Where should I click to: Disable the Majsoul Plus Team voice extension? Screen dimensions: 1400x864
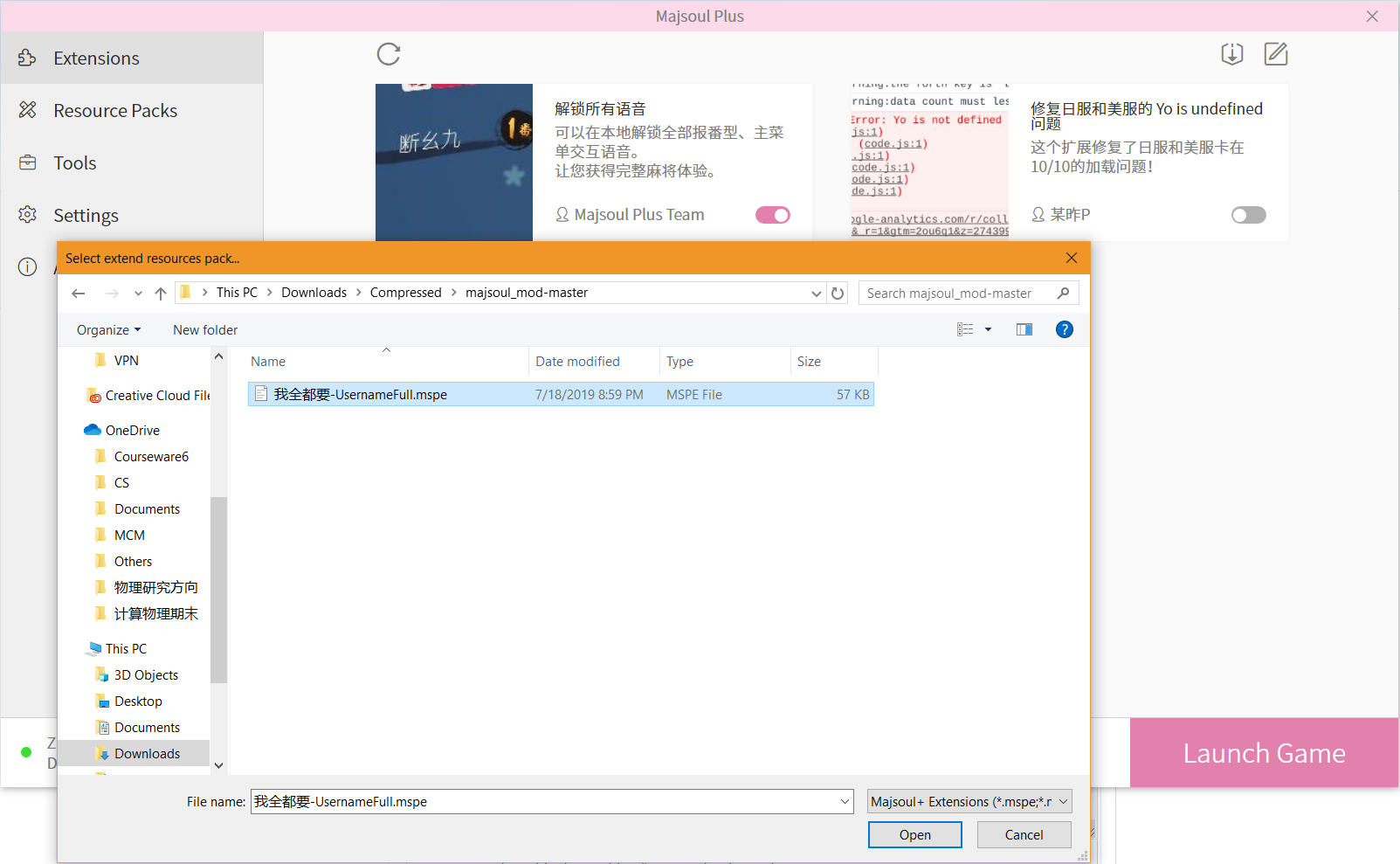point(772,214)
